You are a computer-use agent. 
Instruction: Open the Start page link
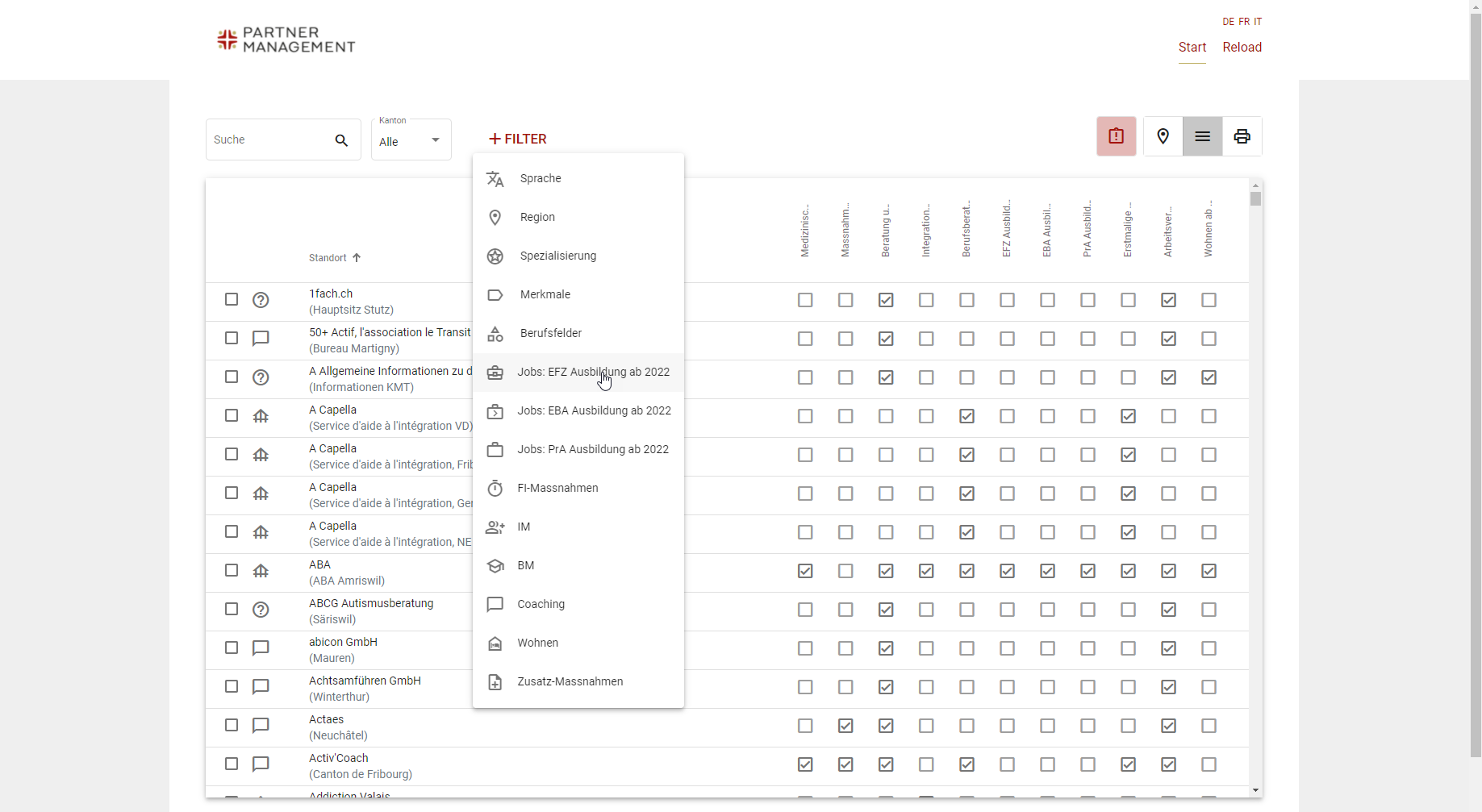[x=1192, y=48]
